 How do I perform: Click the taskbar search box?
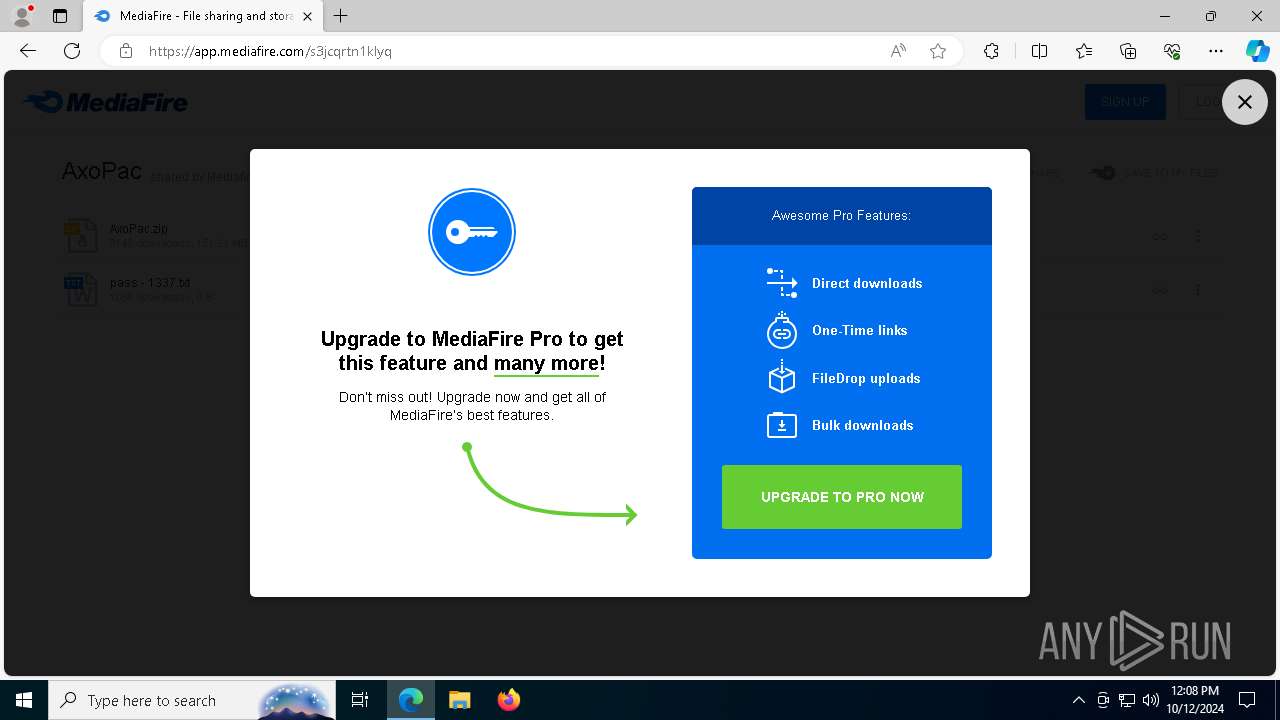point(192,700)
